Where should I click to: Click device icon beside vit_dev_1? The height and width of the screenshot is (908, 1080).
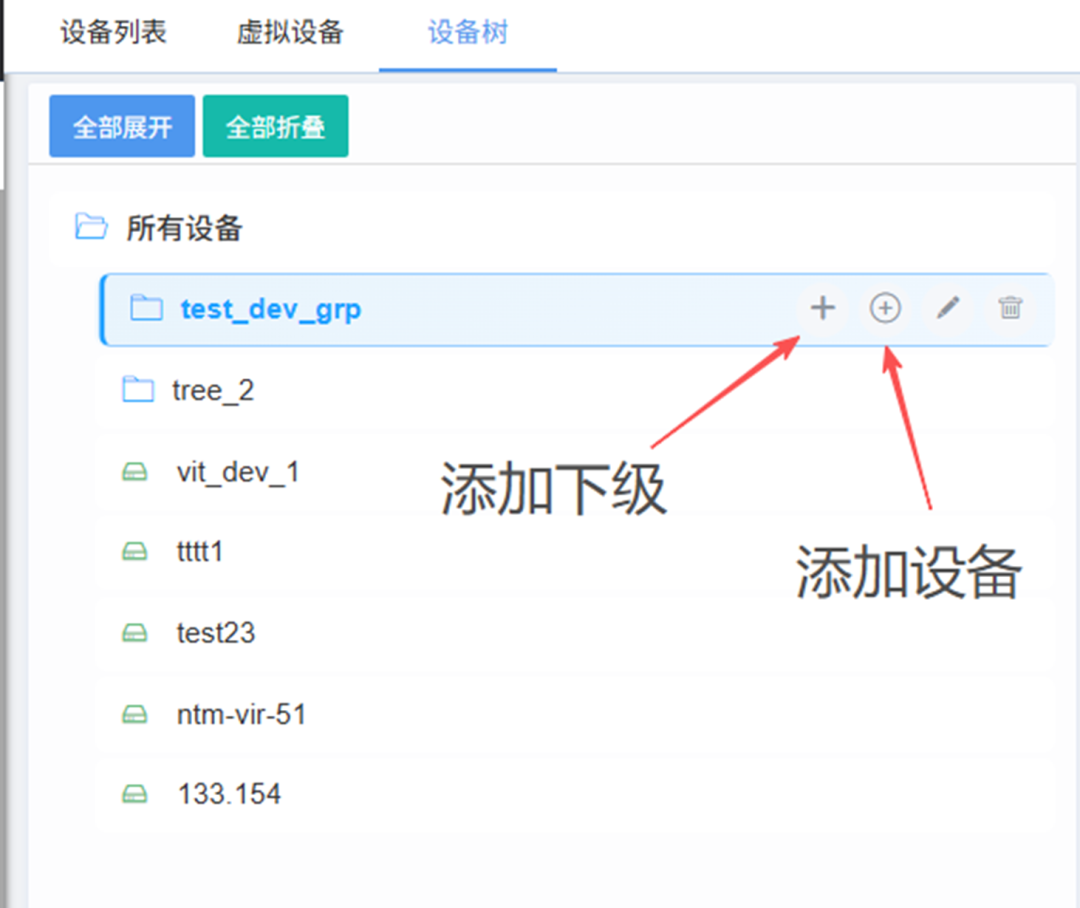[x=134, y=472]
